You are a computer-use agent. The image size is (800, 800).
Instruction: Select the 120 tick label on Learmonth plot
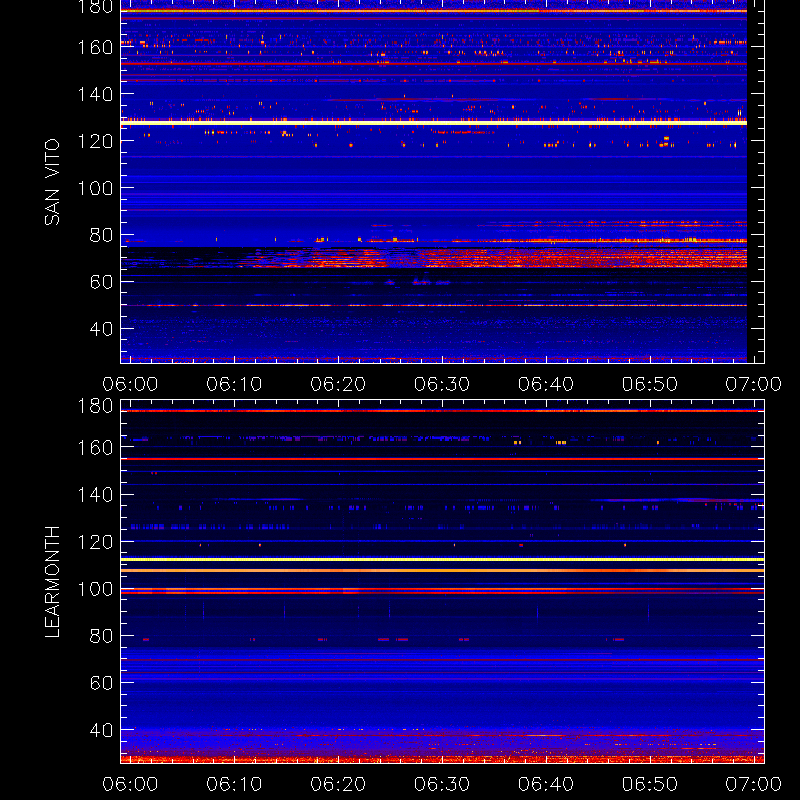[95, 542]
